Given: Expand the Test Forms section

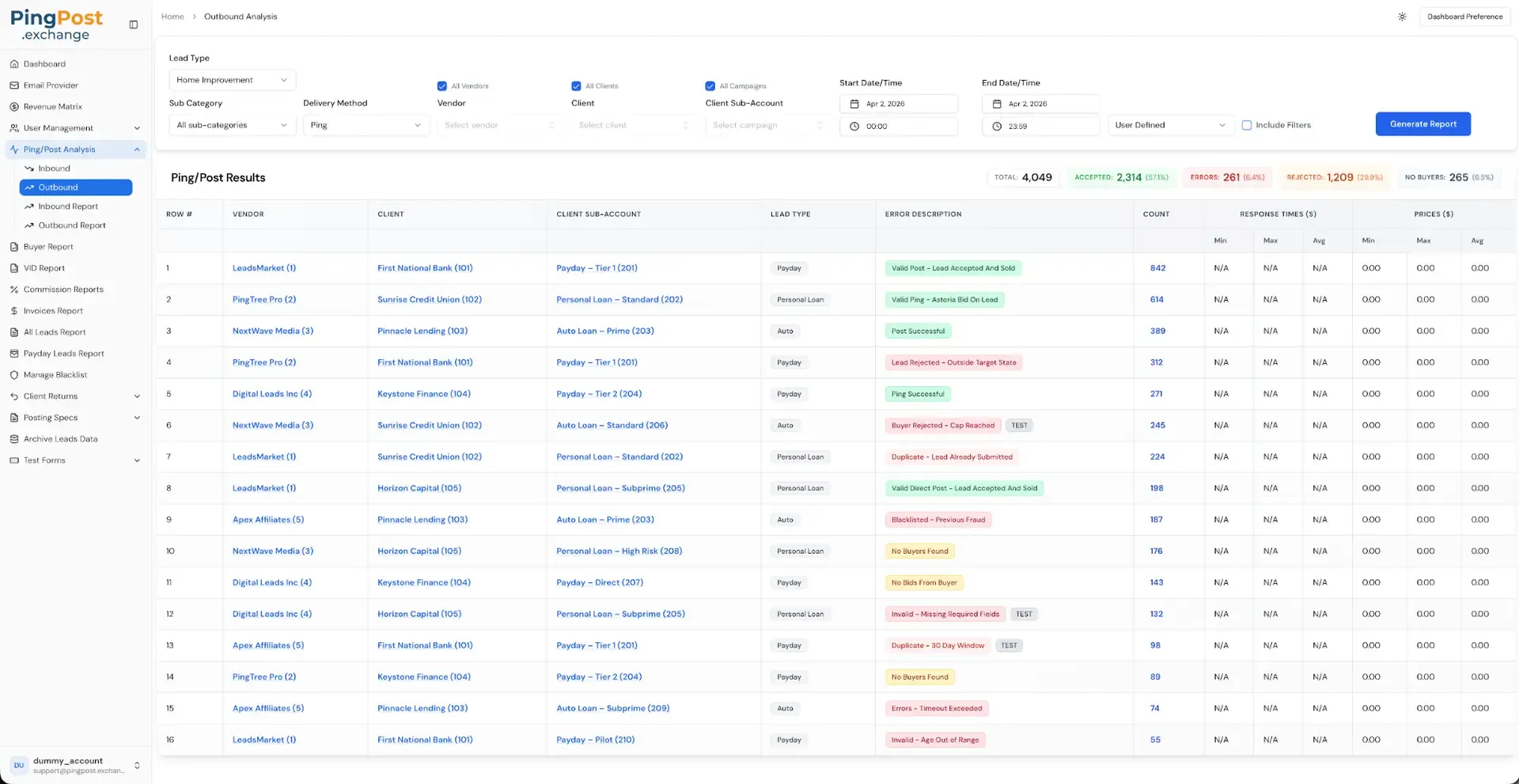Looking at the screenshot, I should [76, 460].
